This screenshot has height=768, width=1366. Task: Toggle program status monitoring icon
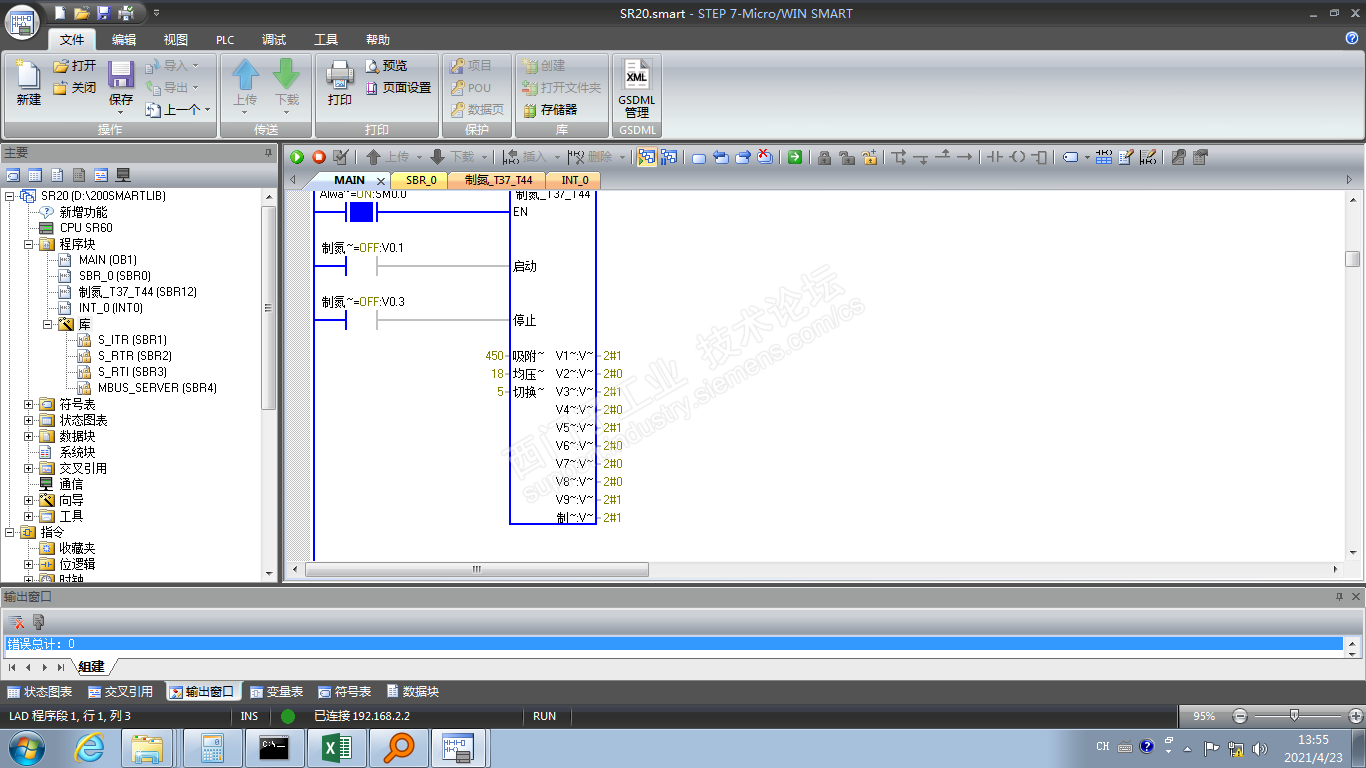tap(647, 157)
